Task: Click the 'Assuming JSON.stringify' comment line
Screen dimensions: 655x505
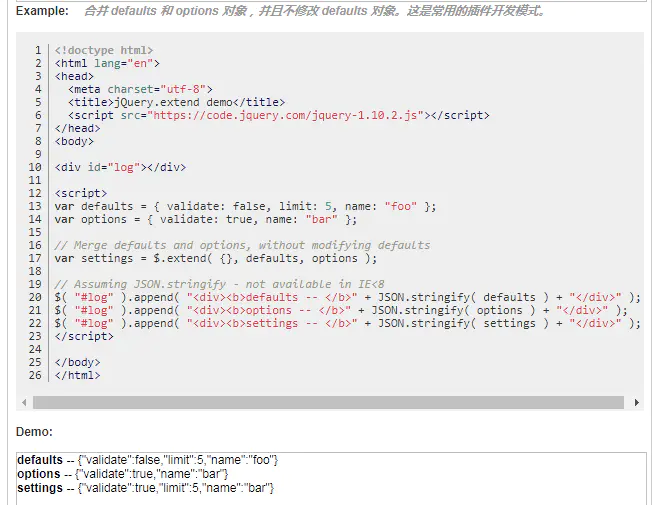Action: 219,284
